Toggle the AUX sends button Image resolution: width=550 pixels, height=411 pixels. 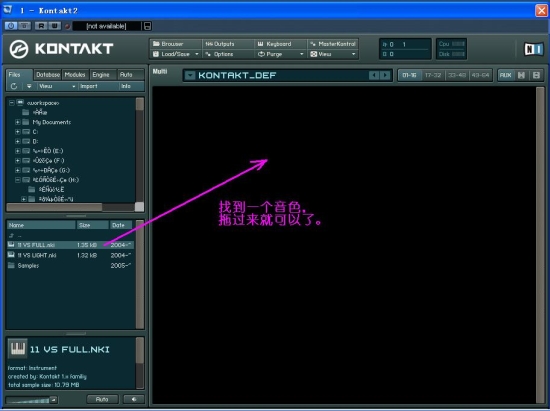click(x=505, y=75)
